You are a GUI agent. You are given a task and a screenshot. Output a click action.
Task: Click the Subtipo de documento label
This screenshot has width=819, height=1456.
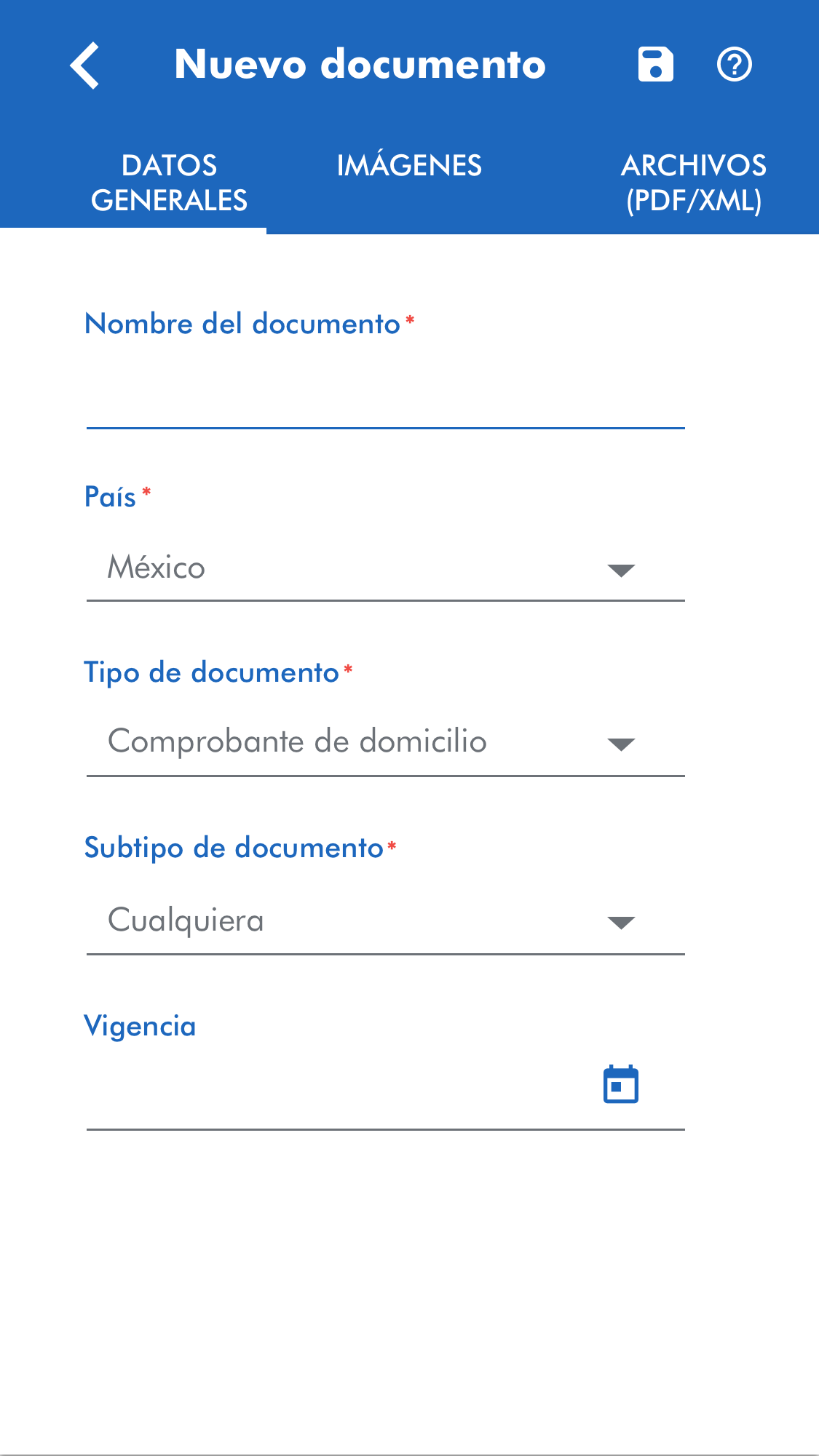[234, 848]
